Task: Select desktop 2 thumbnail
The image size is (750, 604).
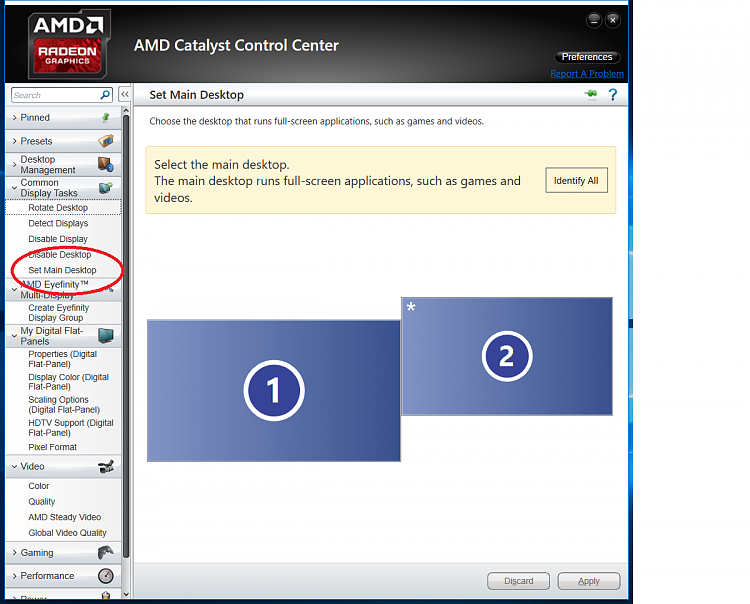Action: click(x=507, y=356)
